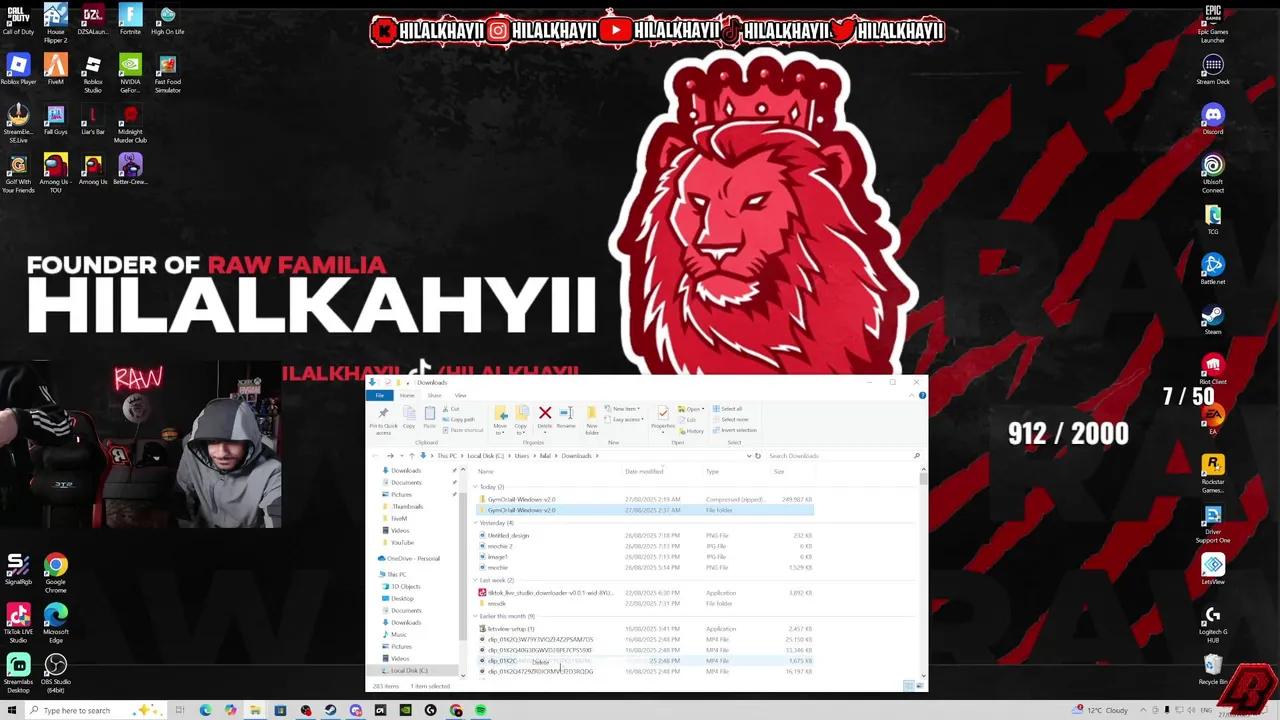
Task: Click the Refresh button beside address bar
Action: (x=757, y=456)
